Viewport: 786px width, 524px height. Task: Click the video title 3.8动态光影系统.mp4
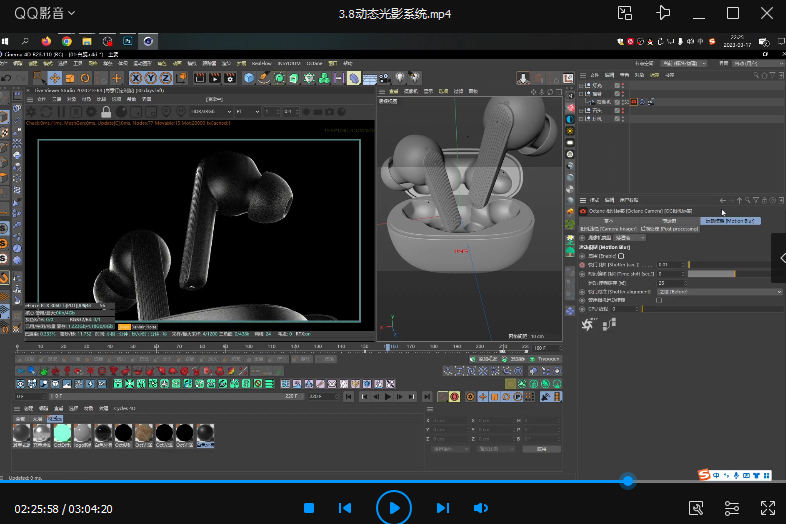coord(394,13)
